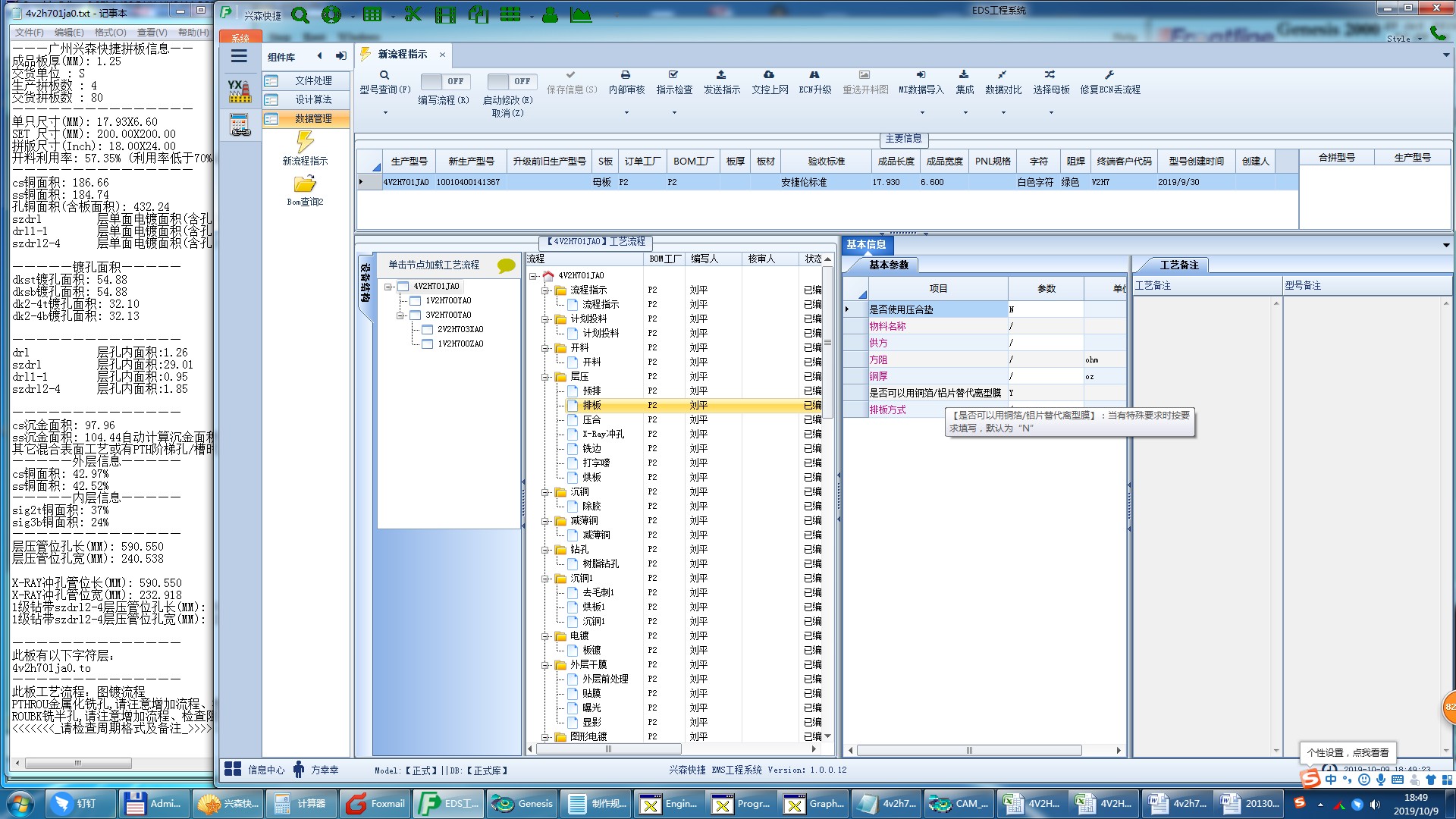
Task: Click the 内部审核 printer icon
Action: (626, 75)
